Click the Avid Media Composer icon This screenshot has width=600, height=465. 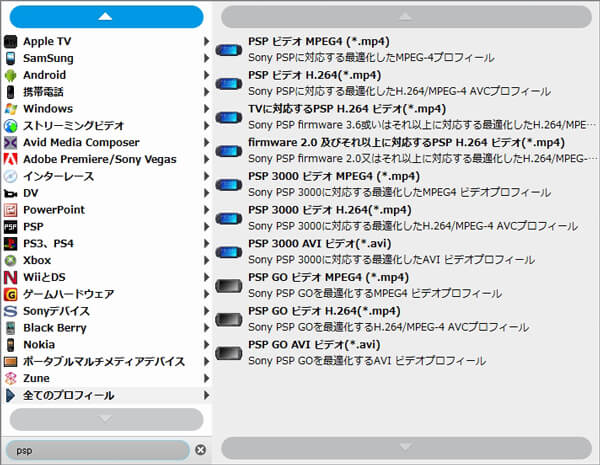11,142
